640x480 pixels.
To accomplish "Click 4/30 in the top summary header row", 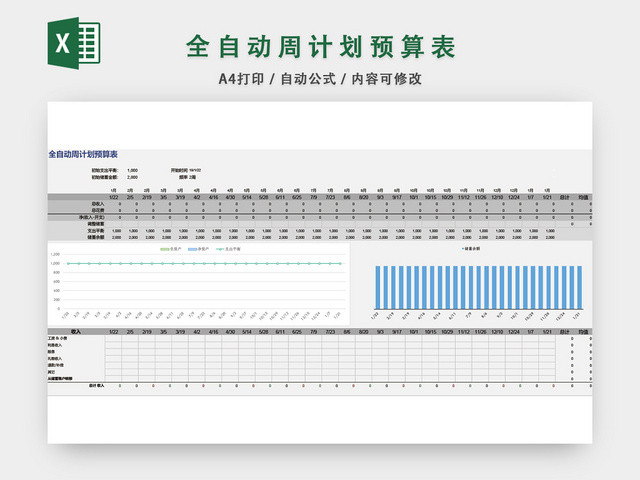I will click(x=230, y=197).
